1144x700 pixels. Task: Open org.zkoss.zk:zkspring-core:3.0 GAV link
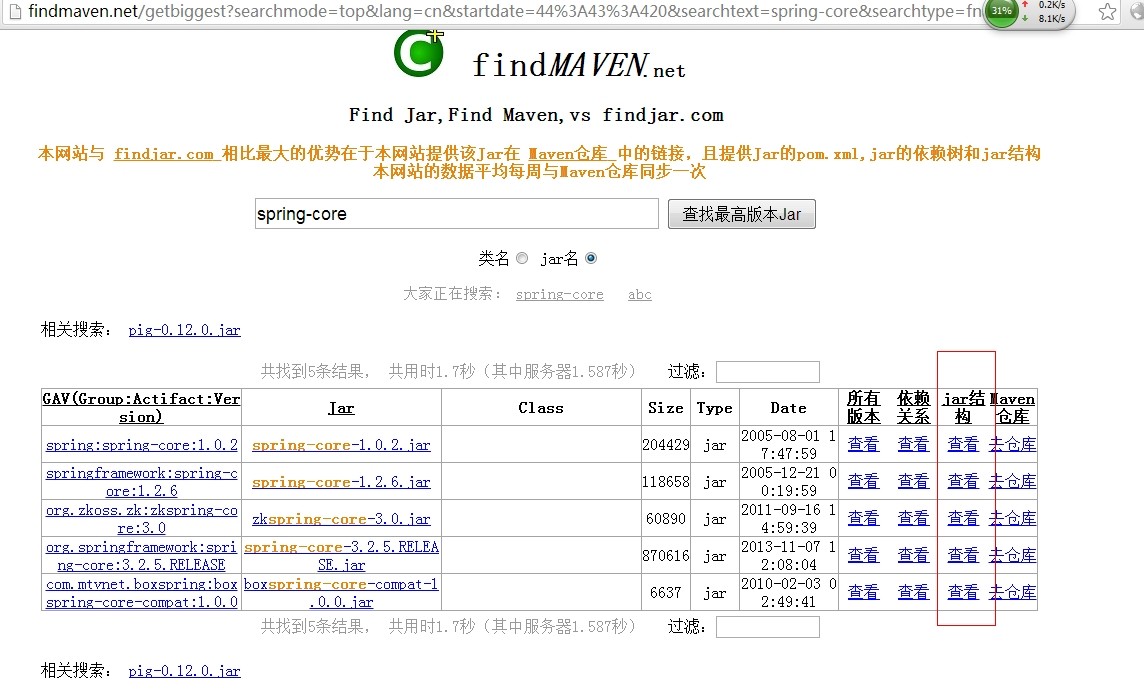pos(142,519)
